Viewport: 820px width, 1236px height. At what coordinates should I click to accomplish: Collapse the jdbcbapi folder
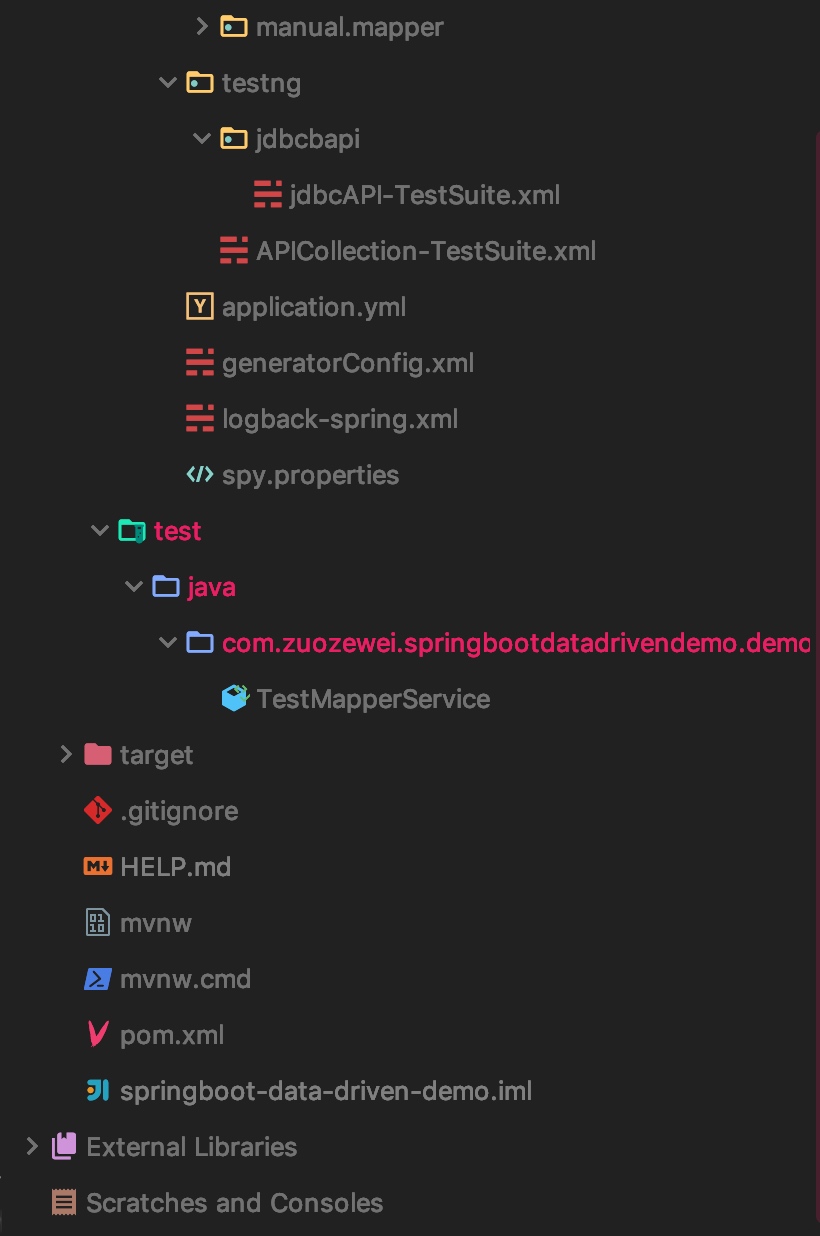pos(201,139)
